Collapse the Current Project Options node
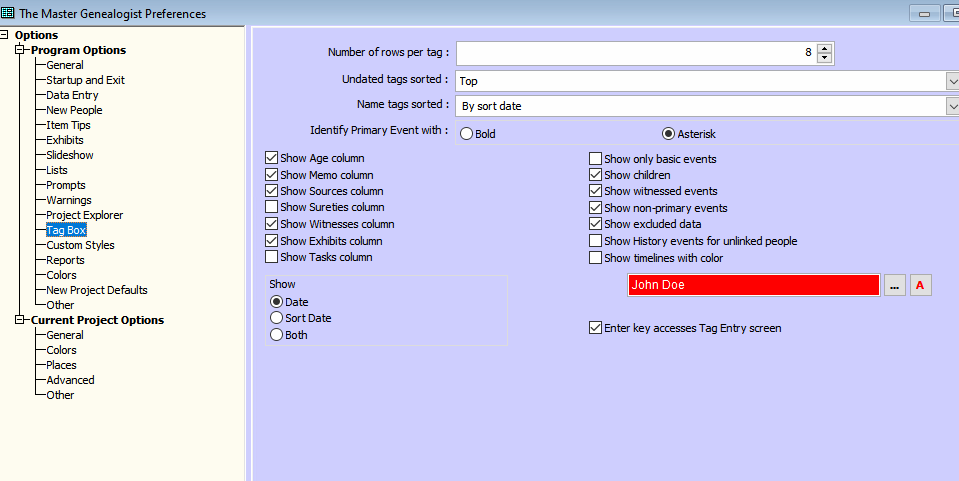Image resolution: width=959 pixels, height=481 pixels. point(19,320)
